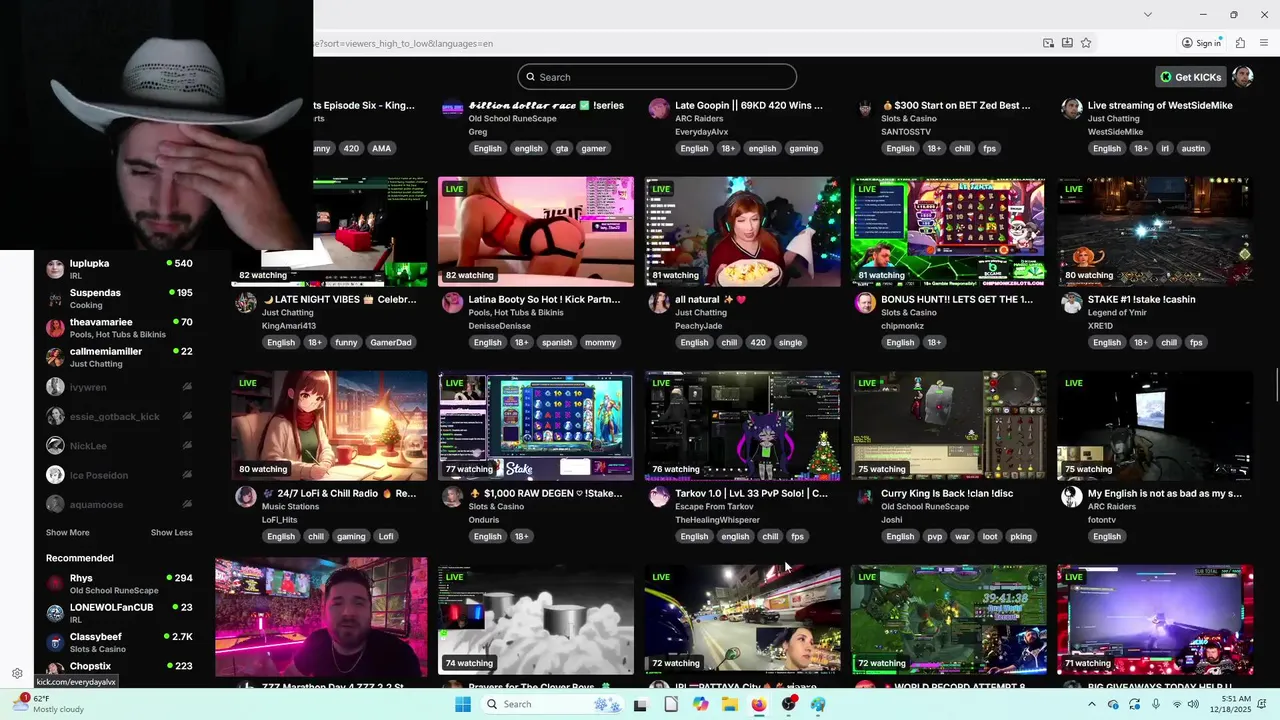The image size is (1280, 720).
Task: Open Suspendas channel in sidebar
Action: 118,299
